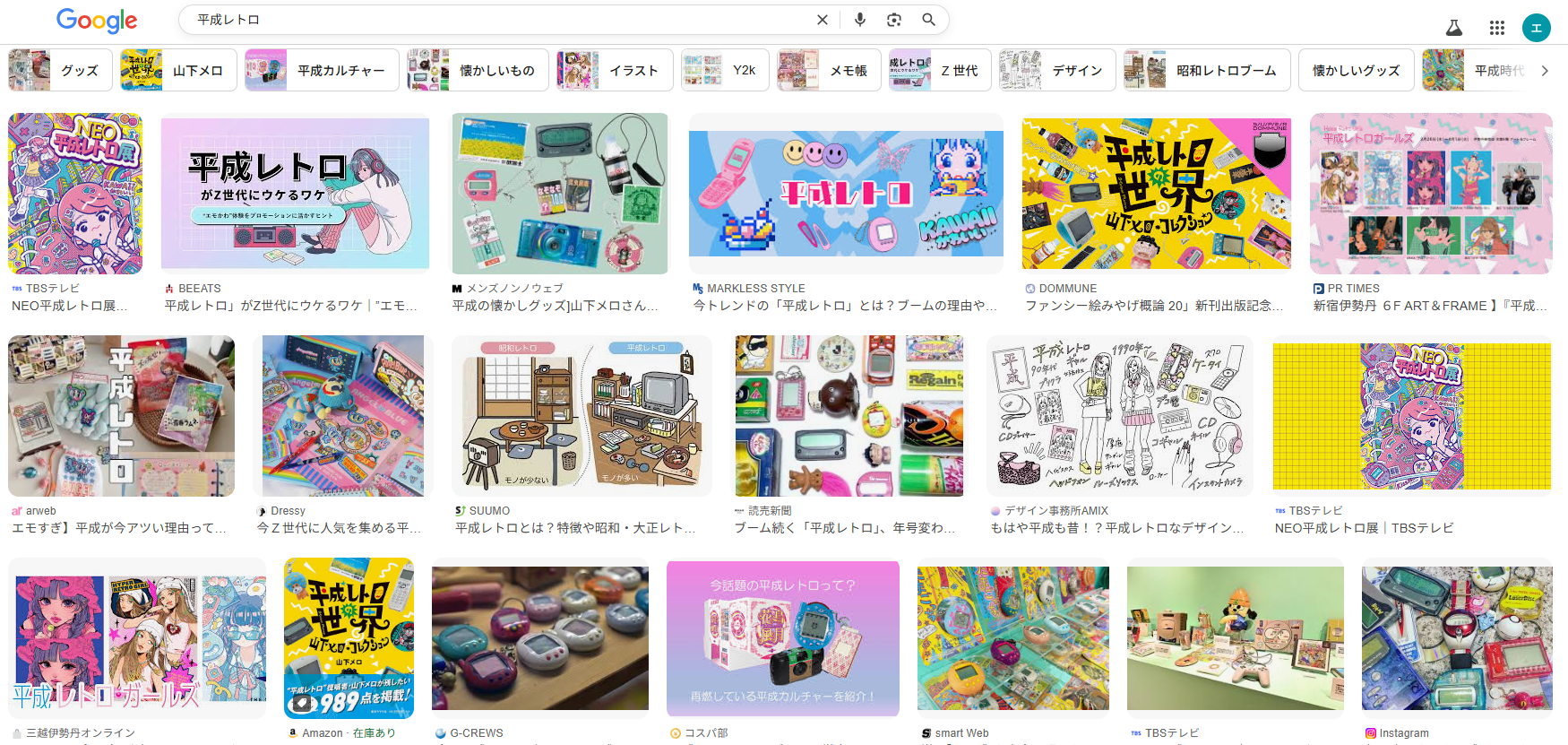The width and height of the screenshot is (1568, 745).
Task: Filter results by 昭和レトロブーム chip
Action: click(1207, 71)
